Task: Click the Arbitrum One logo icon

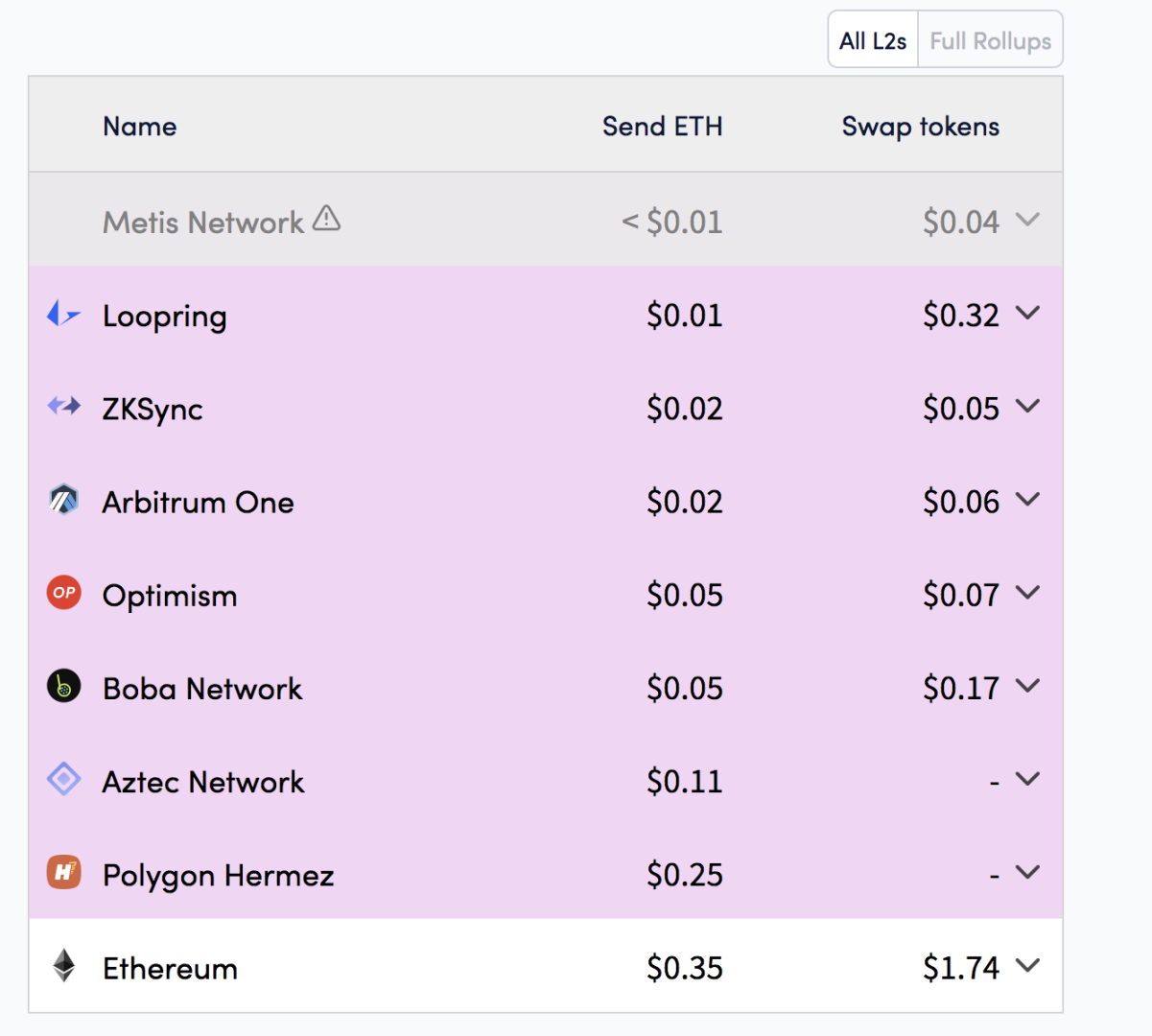Action: coord(64,500)
